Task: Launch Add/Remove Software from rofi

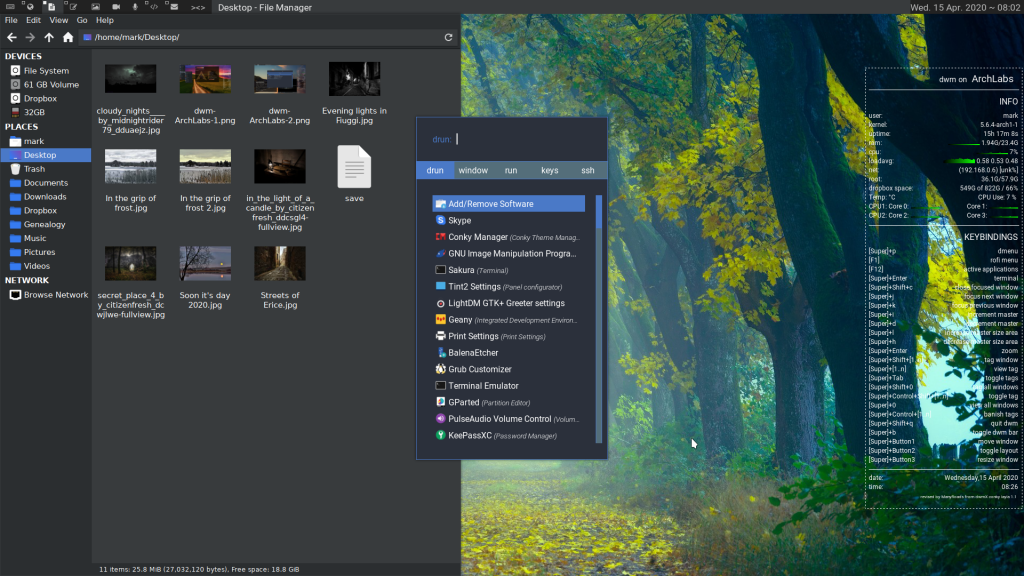Action: 509,204
